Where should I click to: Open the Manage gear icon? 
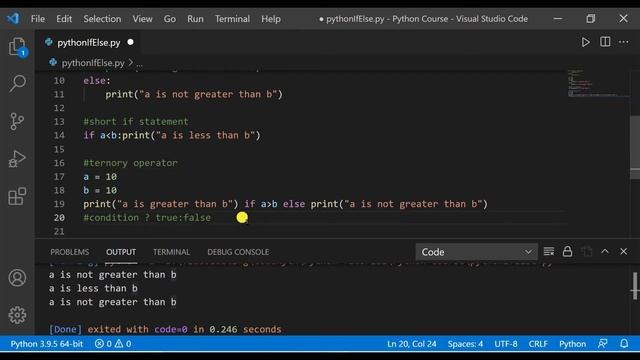[x=17, y=315]
